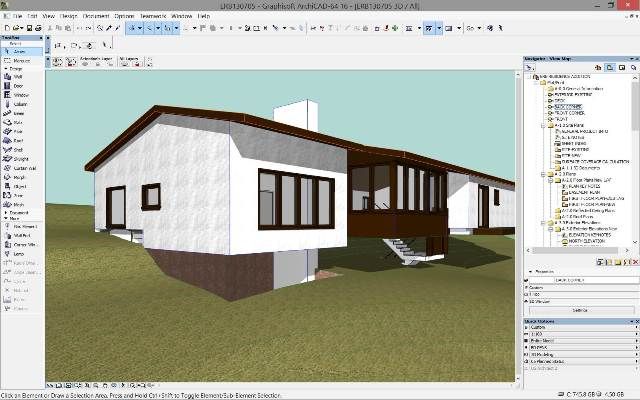Image resolution: width=640 pixels, height=400 pixels.
Task: Collapse the More group in the Toolbox
Action: tap(6, 219)
